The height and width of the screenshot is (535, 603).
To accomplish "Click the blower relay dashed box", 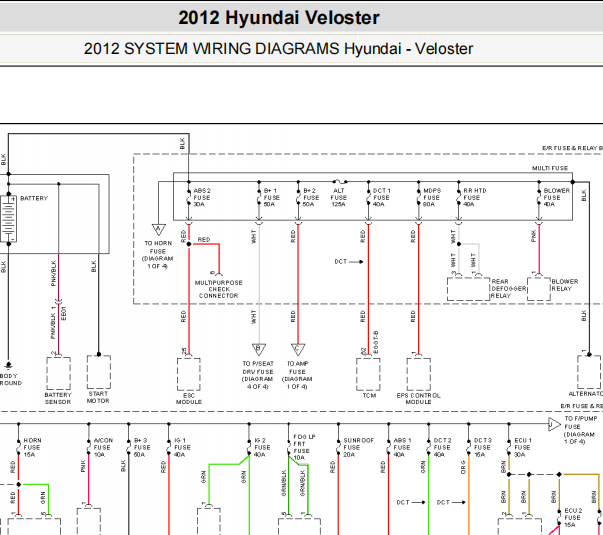I will coord(539,289).
